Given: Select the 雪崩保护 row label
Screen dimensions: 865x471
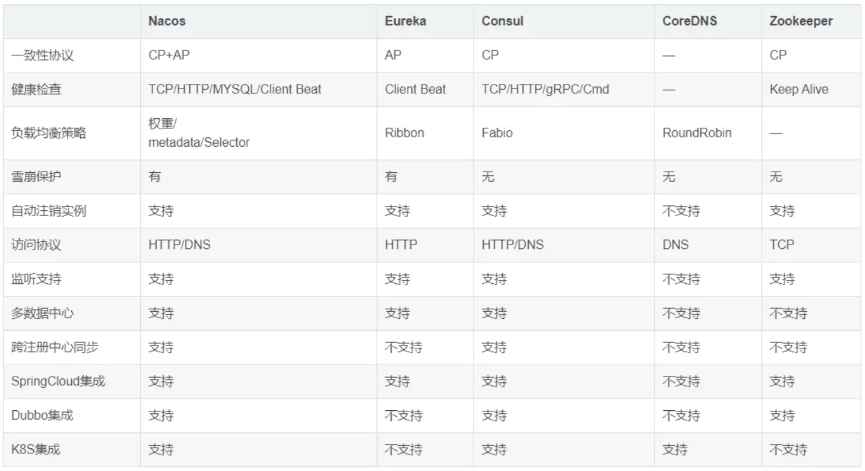Looking at the screenshot, I should point(36,176).
